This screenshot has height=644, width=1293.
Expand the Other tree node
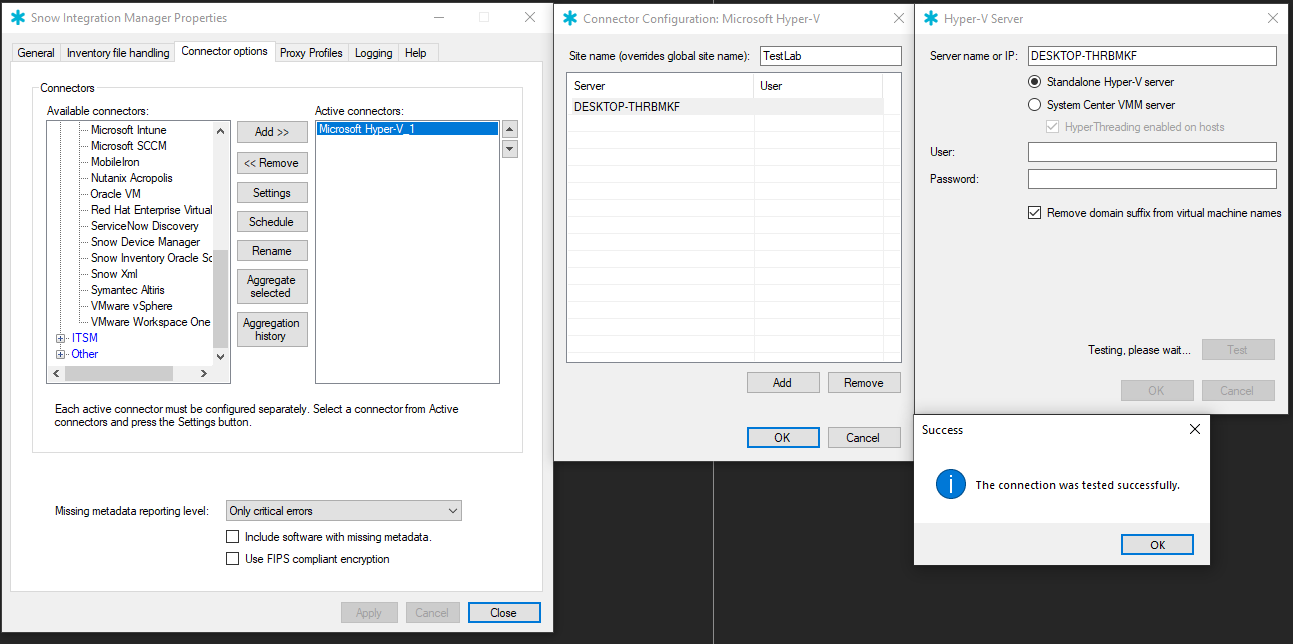coord(61,354)
